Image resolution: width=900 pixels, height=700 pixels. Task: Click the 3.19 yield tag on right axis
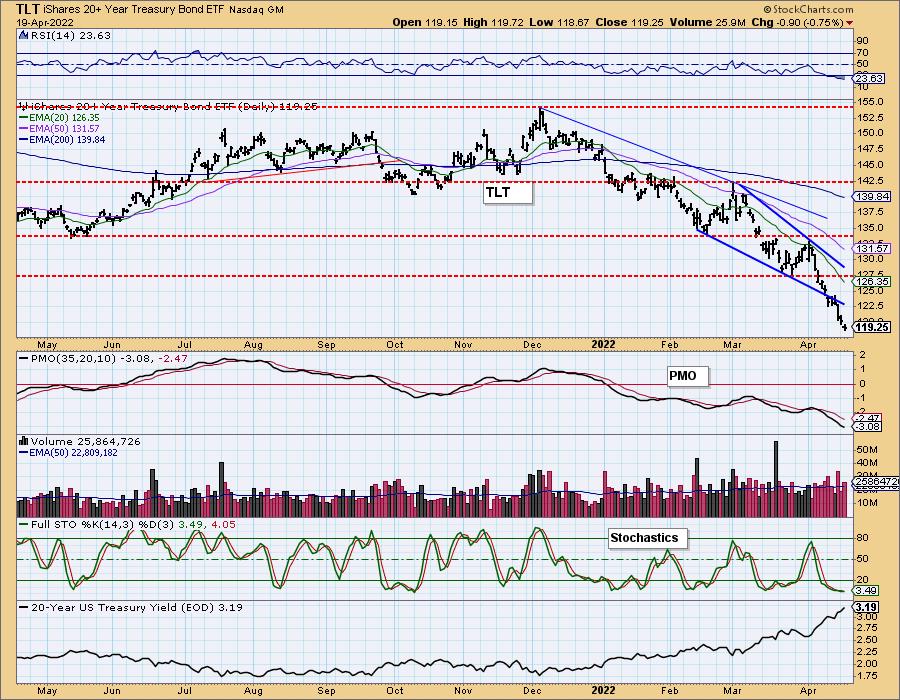coord(866,607)
